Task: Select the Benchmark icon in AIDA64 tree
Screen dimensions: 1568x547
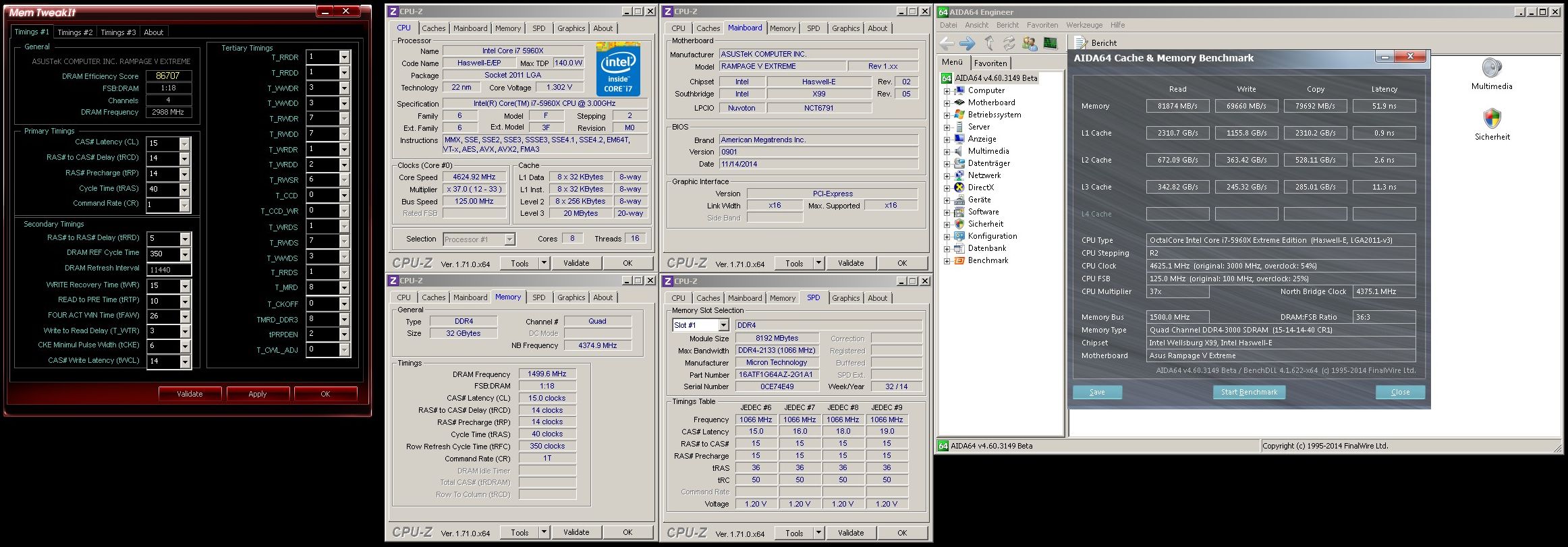Action: [959, 260]
